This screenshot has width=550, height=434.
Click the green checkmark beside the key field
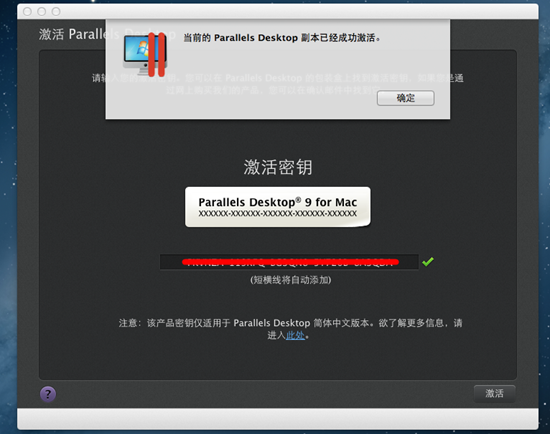(x=428, y=262)
